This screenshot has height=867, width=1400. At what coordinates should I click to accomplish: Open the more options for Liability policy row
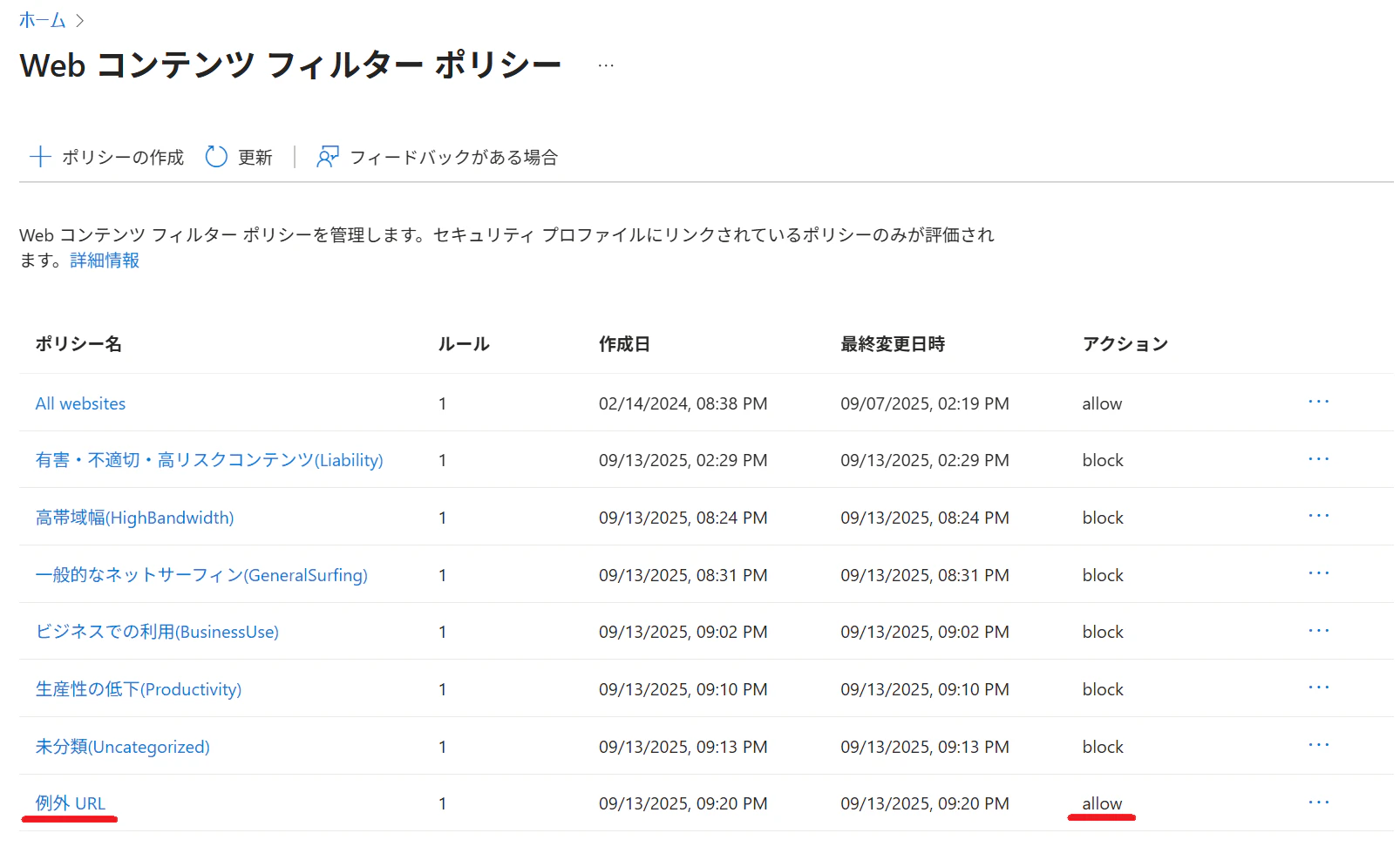click(1319, 459)
